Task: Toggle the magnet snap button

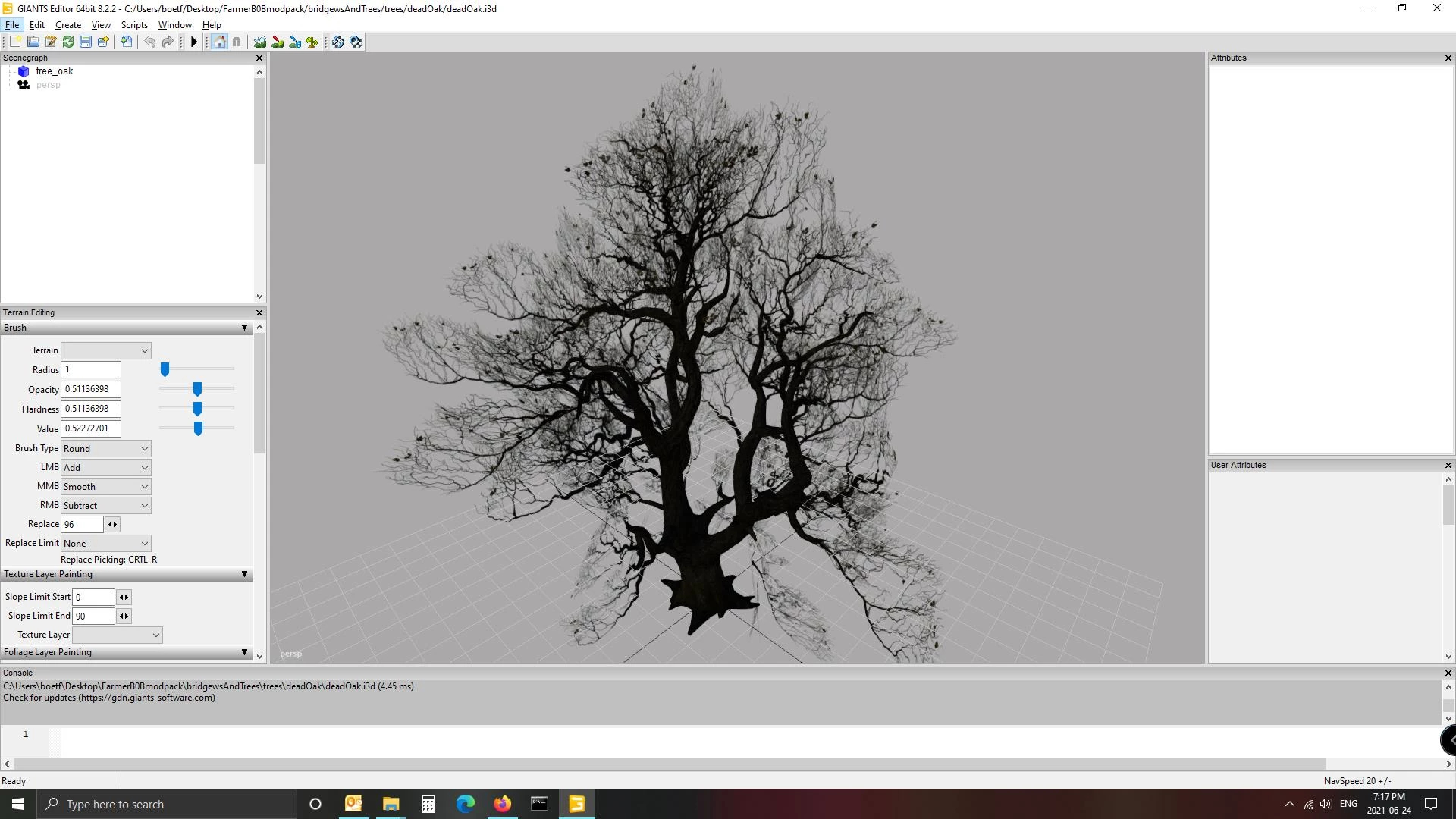Action: [237, 42]
